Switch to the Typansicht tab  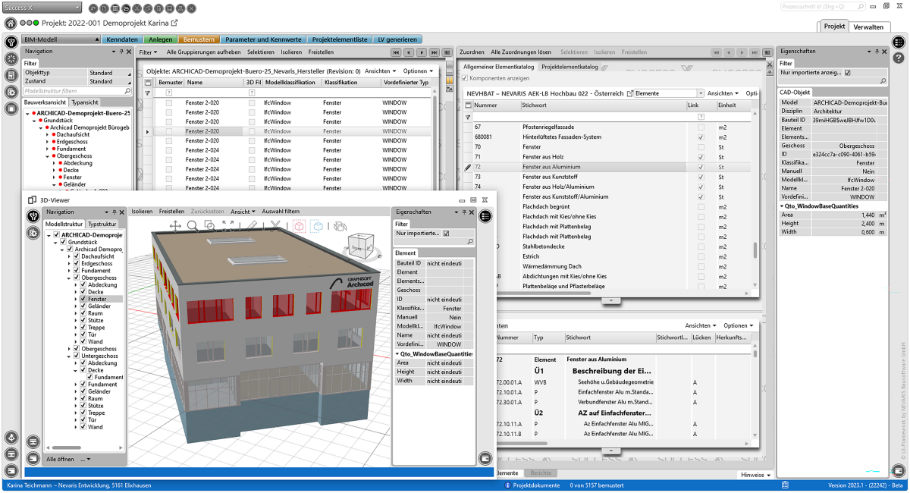[85, 102]
